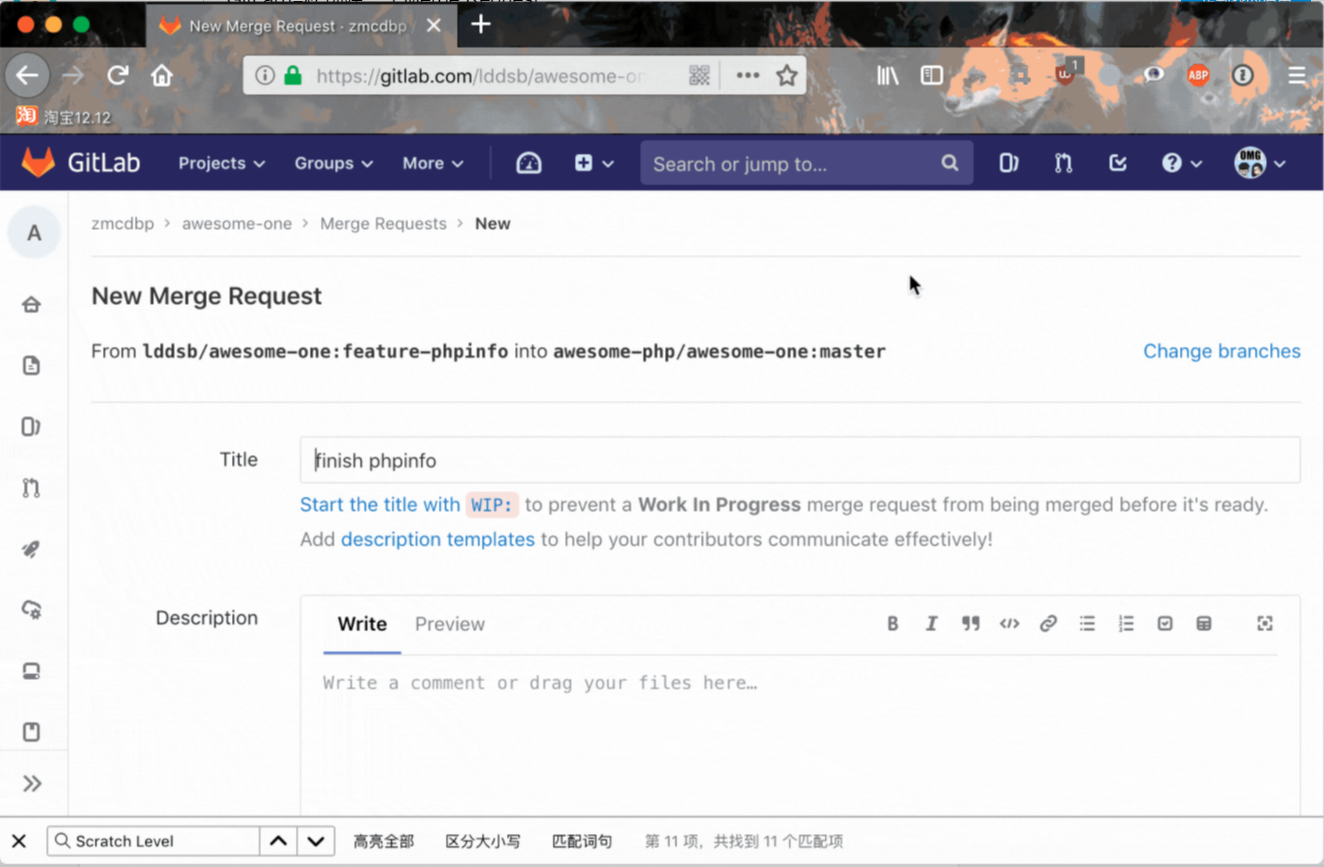Toggle whole word matching in the find bar
This screenshot has height=867, width=1324.
582,841
